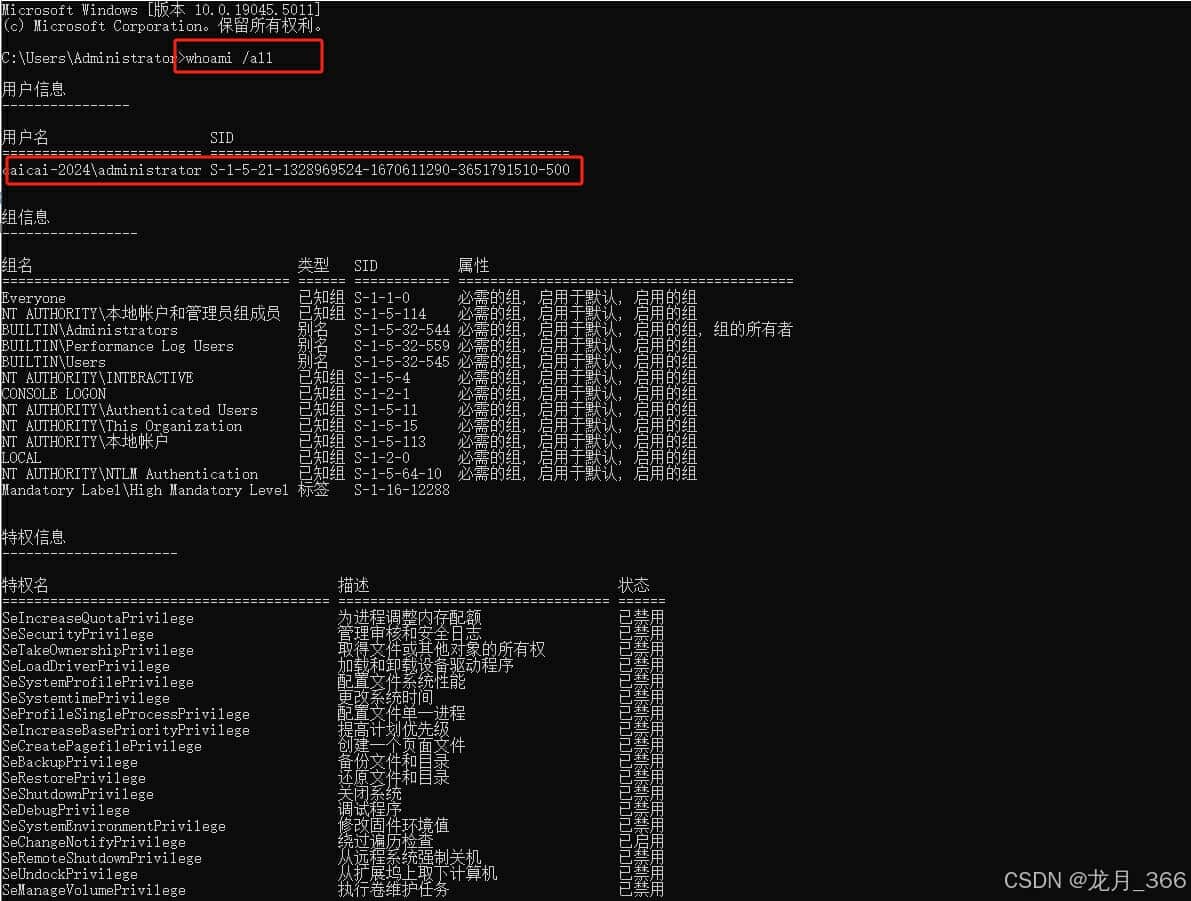Click the SeTakeOwnershipPrivilege entry
The width and height of the screenshot is (1191, 901).
[x=97, y=650]
